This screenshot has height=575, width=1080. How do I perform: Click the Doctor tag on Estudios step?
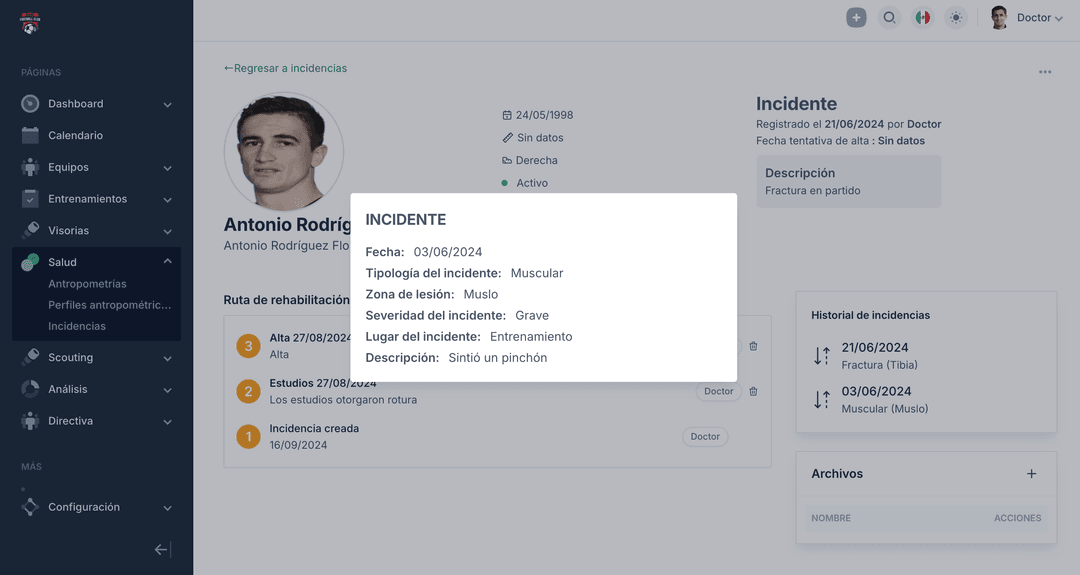[x=718, y=391]
